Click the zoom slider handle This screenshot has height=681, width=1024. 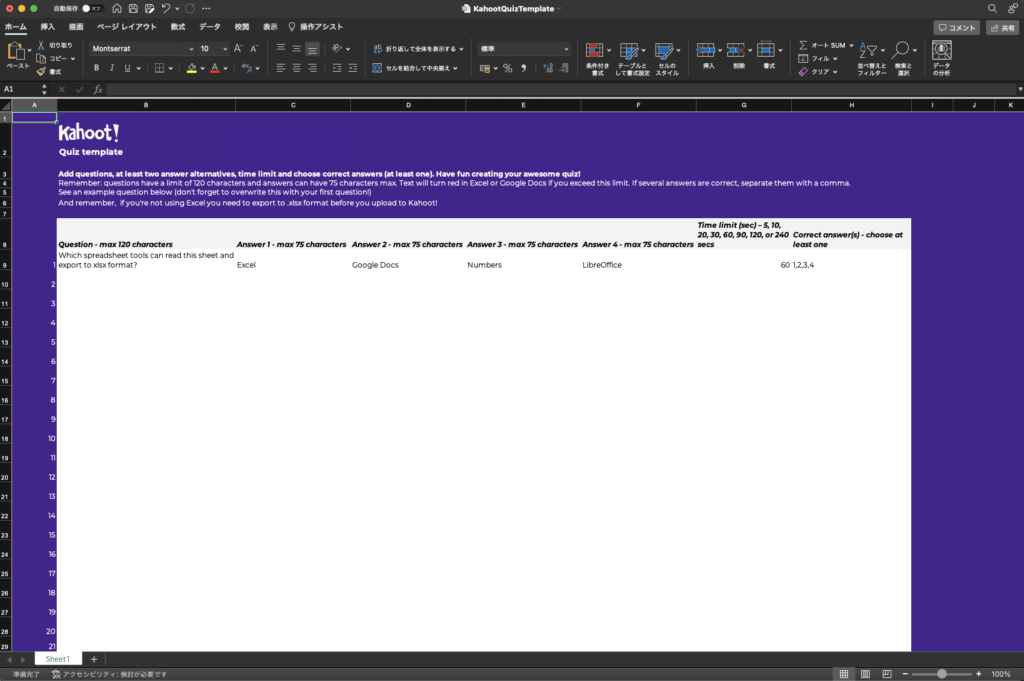click(x=942, y=674)
